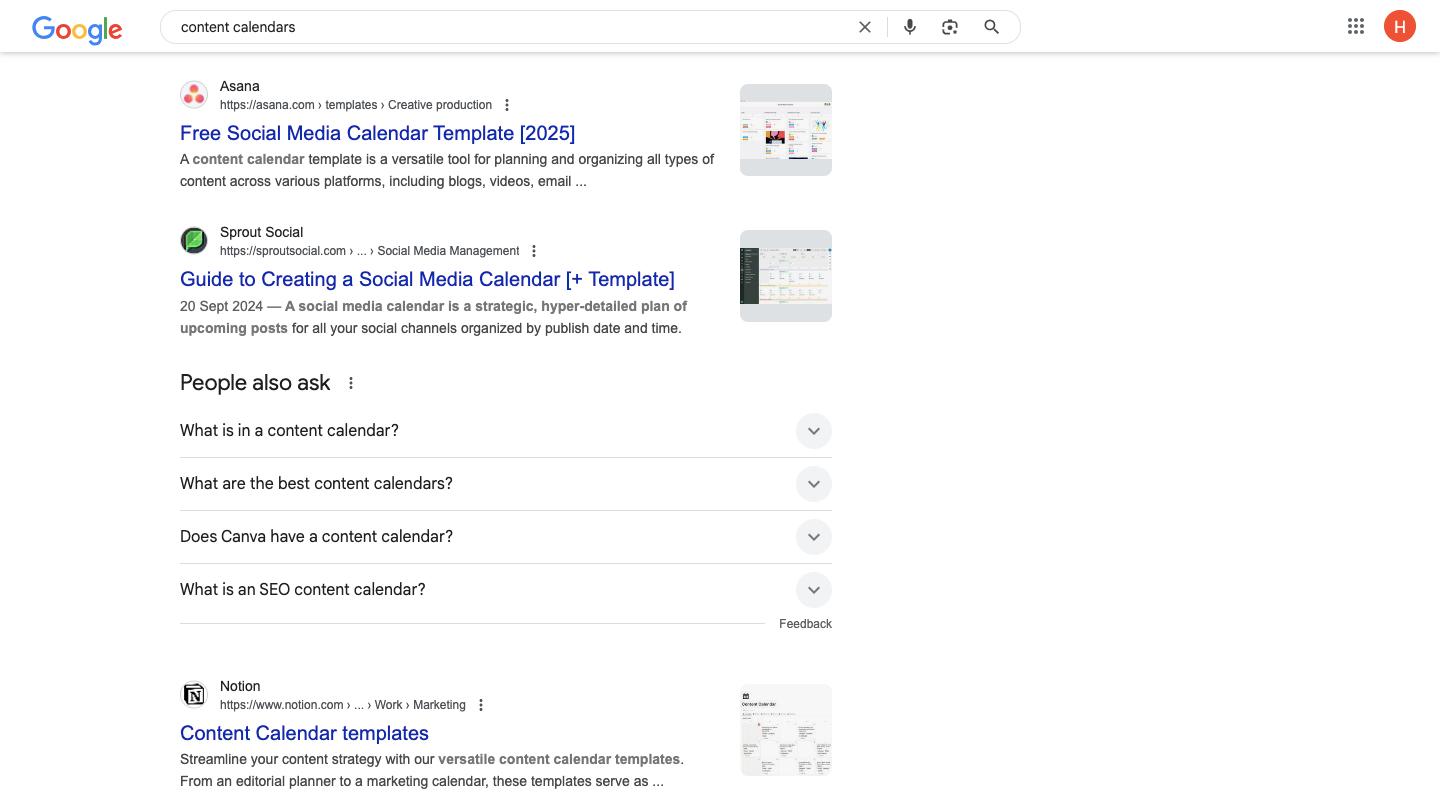This screenshot has width=1440, height=812.
Task: Click the 'People also ask' heading
Action: coord(255,383)
